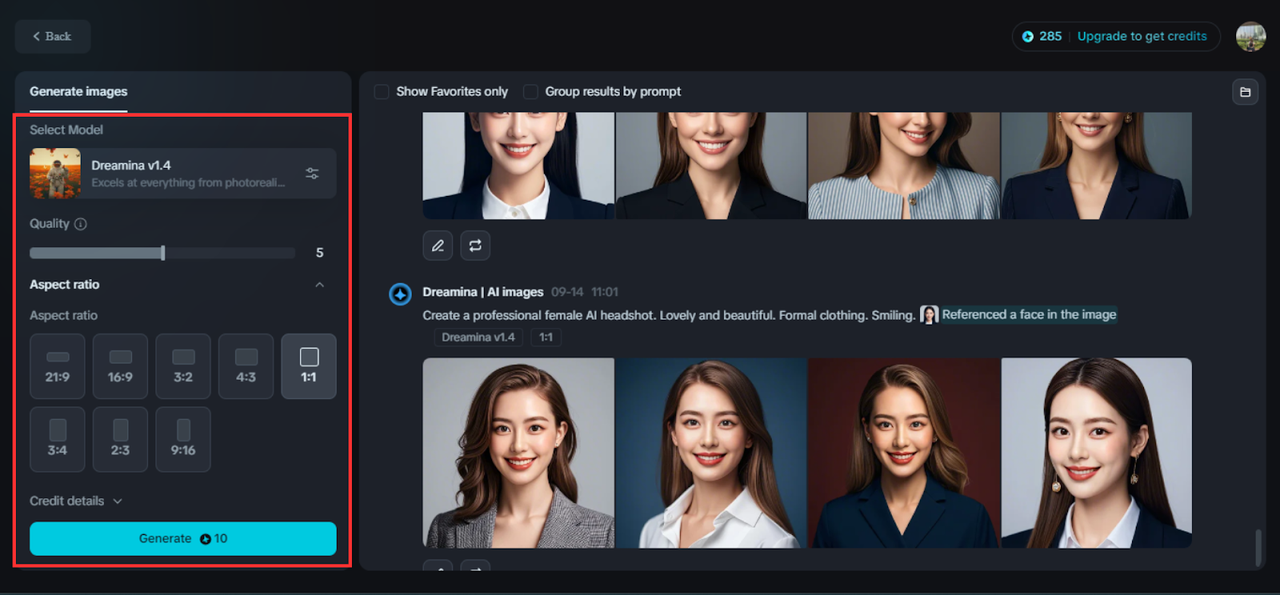Click the Quality info icon
Viewport: 1280px width, 595px height.
coord(81,224)
